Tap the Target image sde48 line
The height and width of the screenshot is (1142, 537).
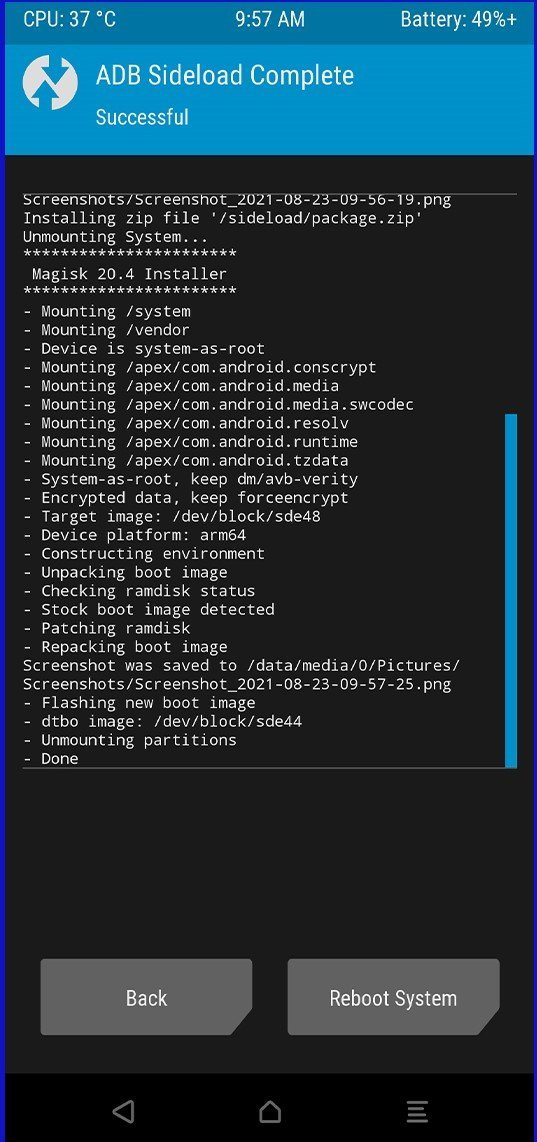tap(172, 516)
